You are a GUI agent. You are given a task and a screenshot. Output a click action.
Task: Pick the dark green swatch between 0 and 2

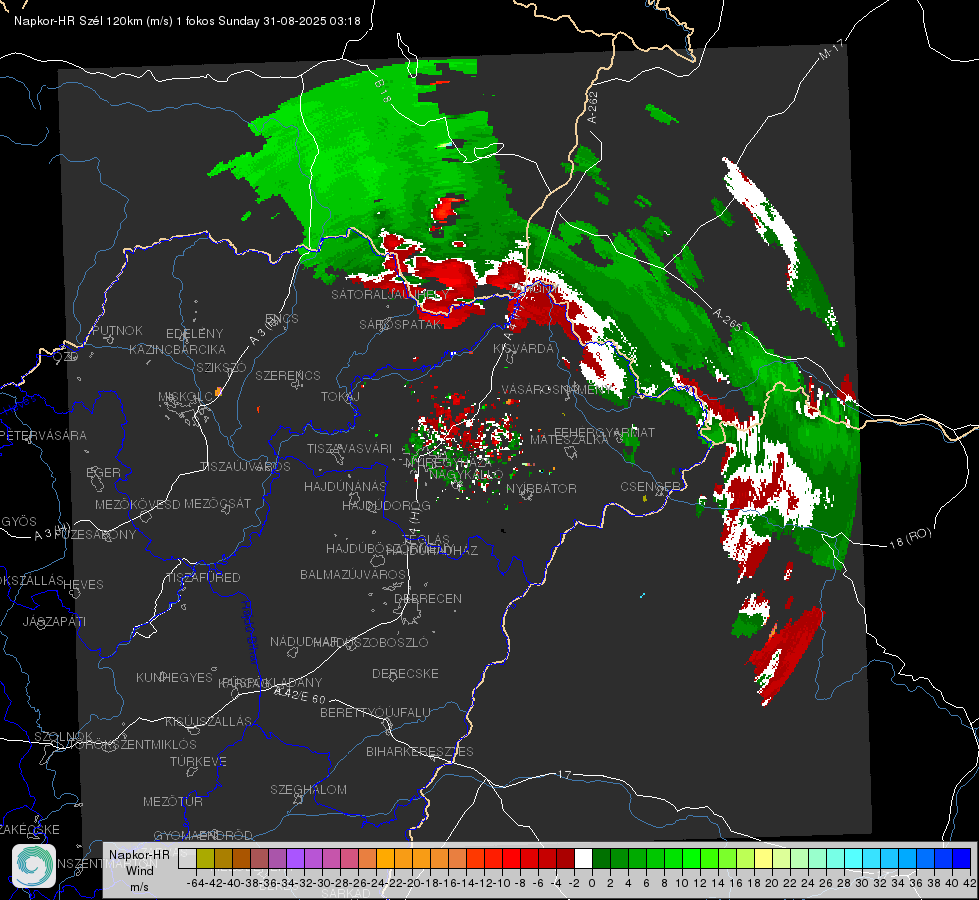[601, 858]
